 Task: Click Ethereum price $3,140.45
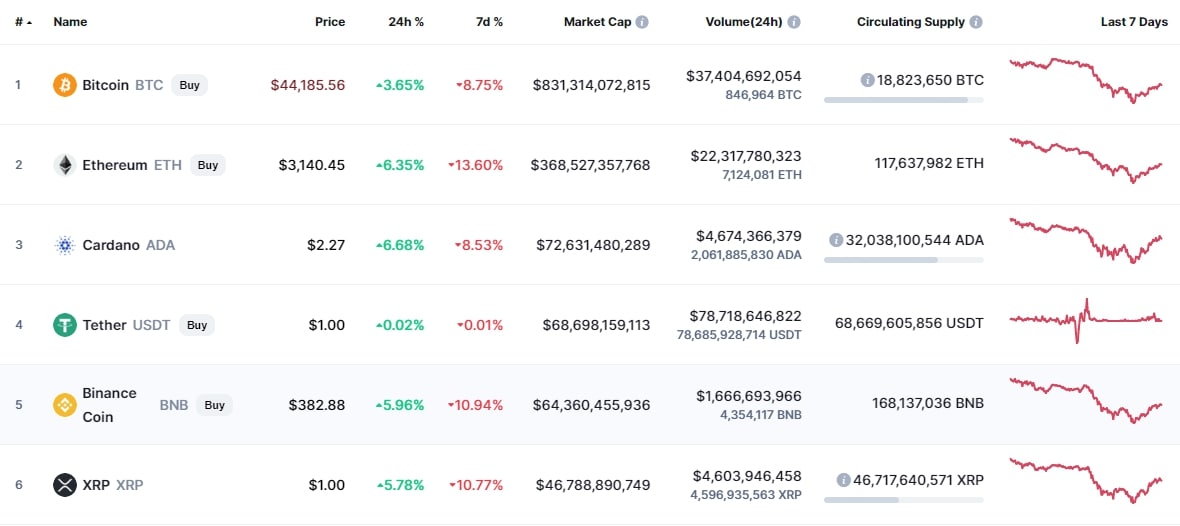[312, 165]
